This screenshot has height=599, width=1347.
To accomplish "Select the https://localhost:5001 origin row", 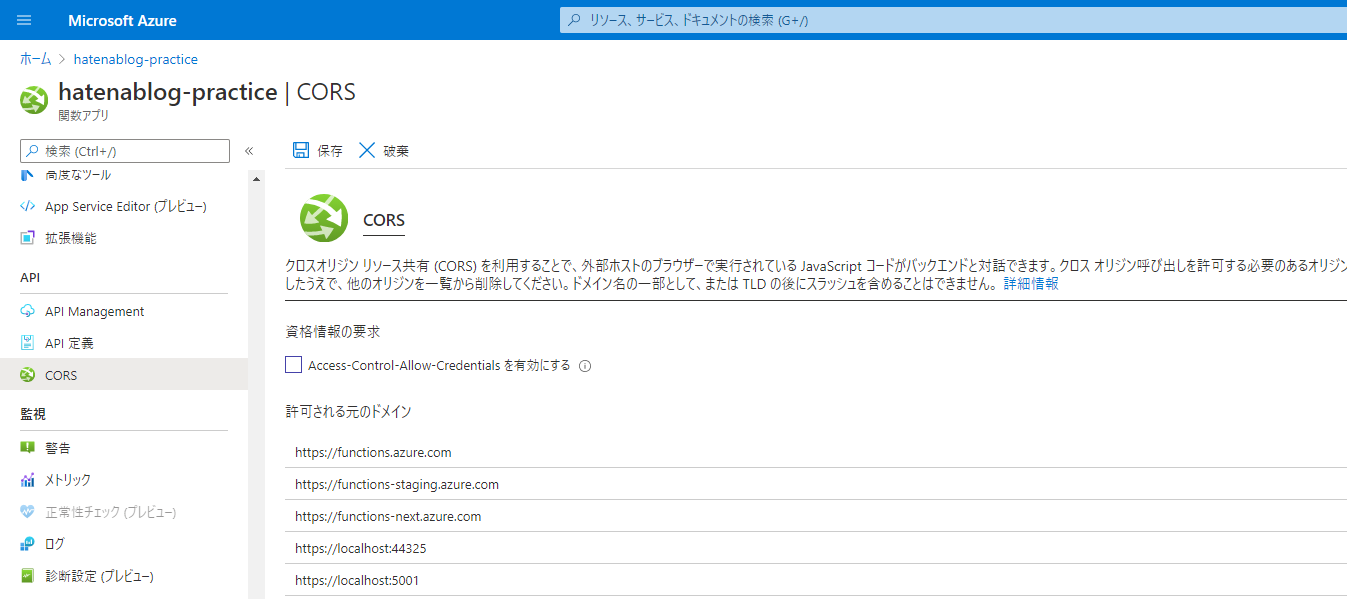I will [x=816, y=580].
